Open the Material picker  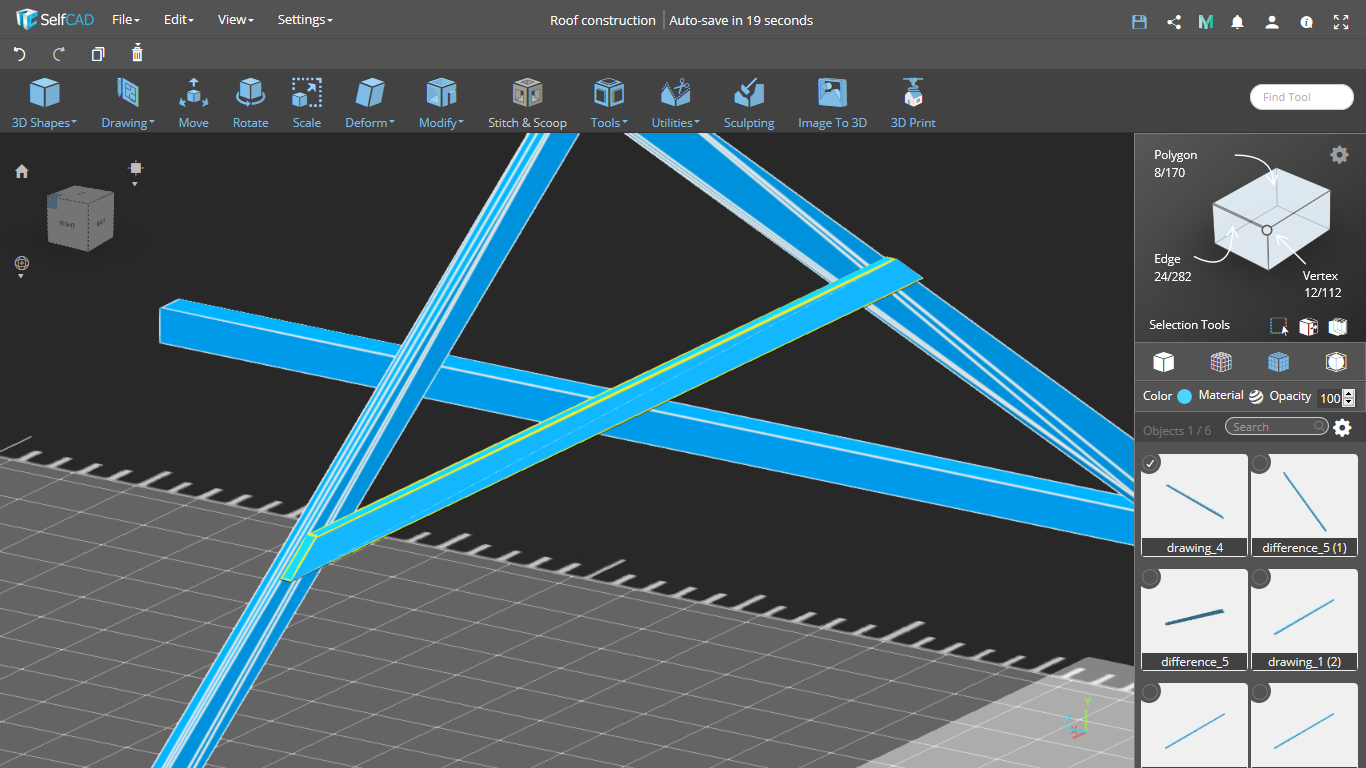[x=1256, y=396]
